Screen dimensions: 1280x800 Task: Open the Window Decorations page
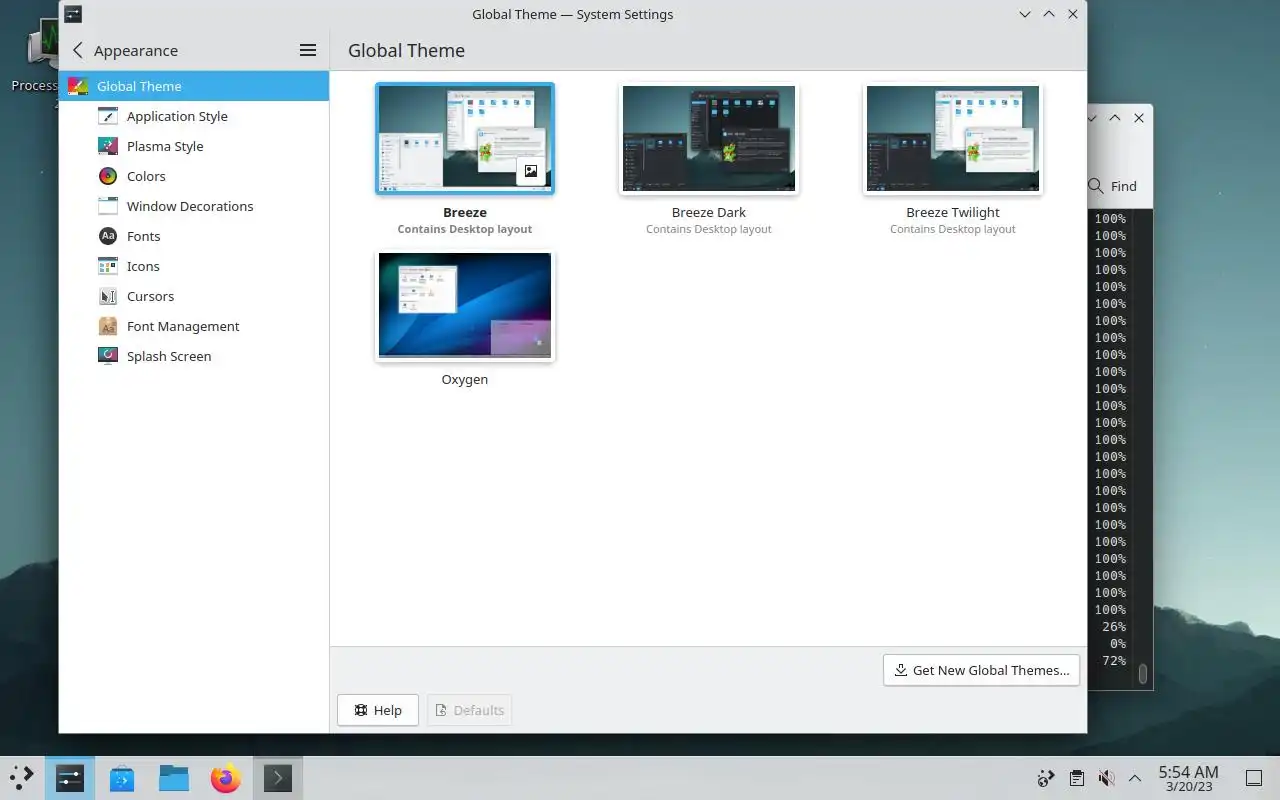click(194, 206)
